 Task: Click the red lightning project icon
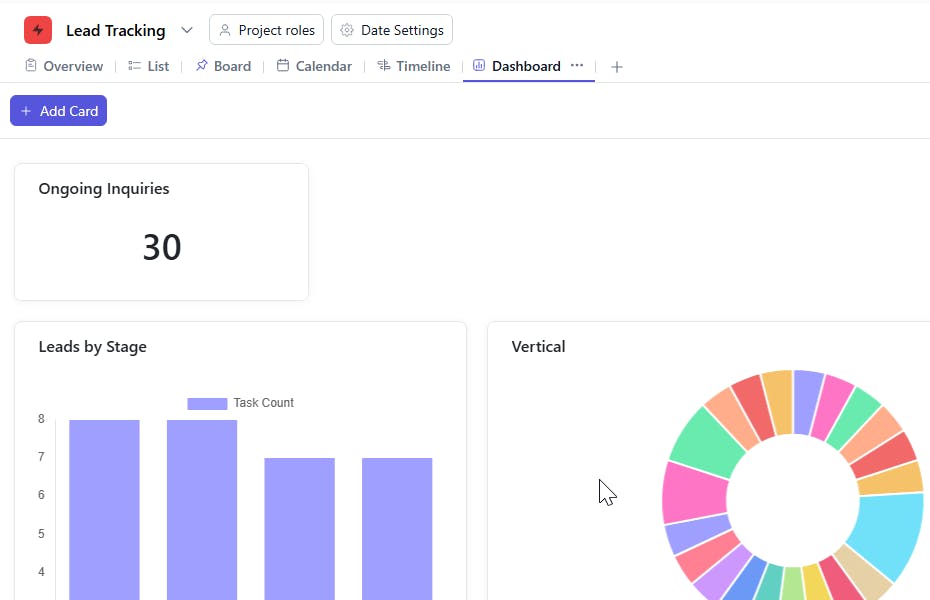pyautogui.click(x=38, y=30)
